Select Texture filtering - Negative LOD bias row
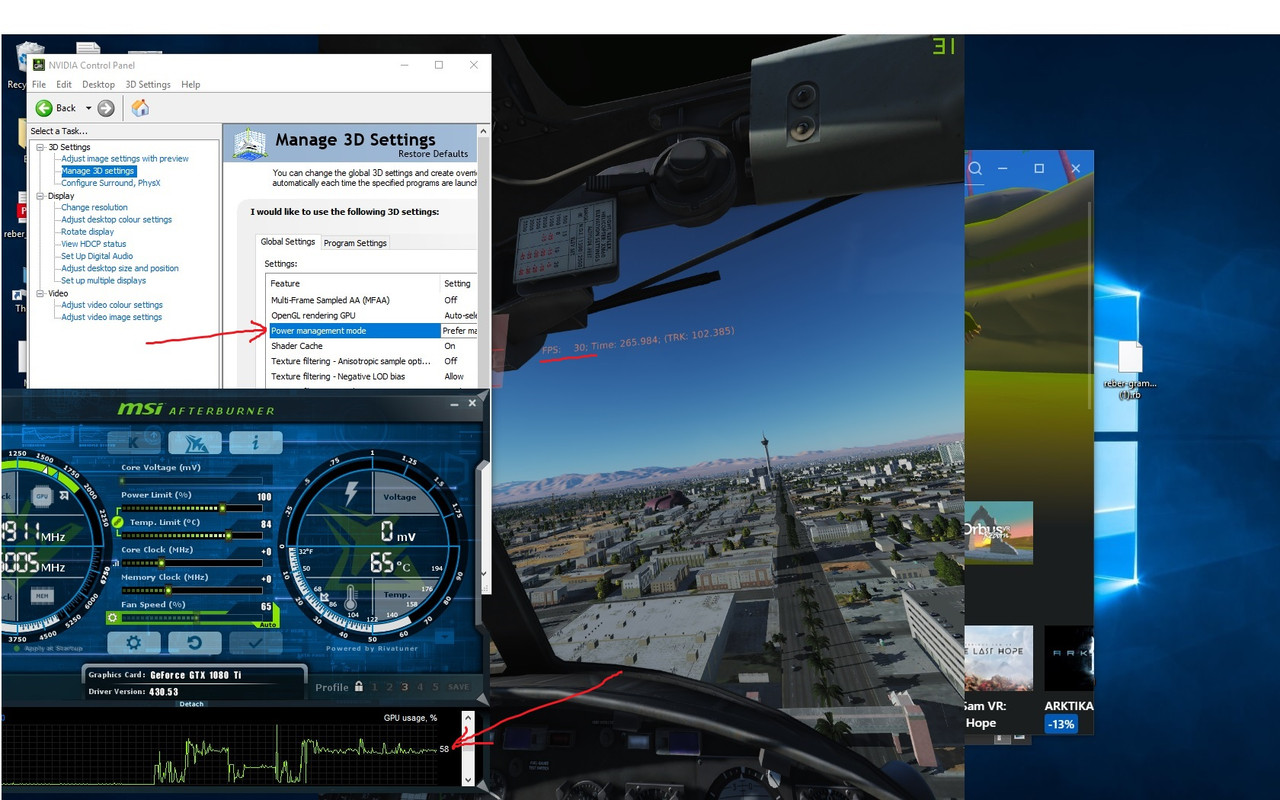Viewport: 1280px width, 800px height. (371, 377)
